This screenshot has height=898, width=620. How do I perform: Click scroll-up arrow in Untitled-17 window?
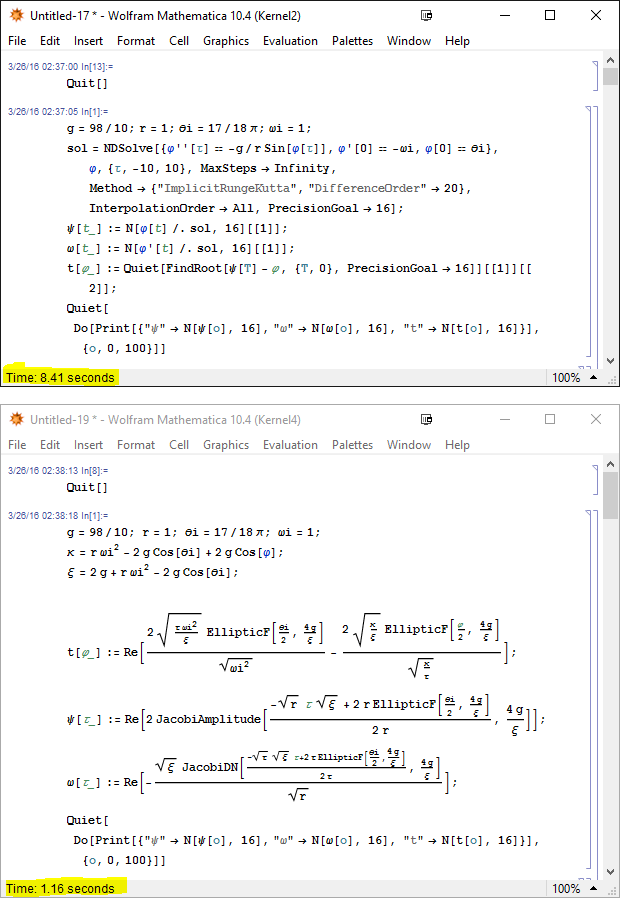point(610,61)
